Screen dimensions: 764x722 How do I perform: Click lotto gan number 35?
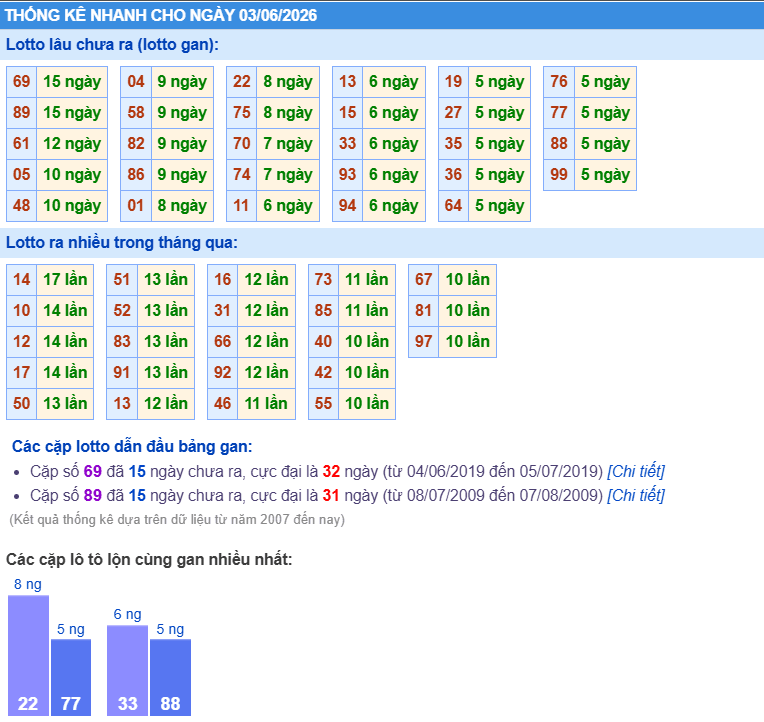coord(453,144)
